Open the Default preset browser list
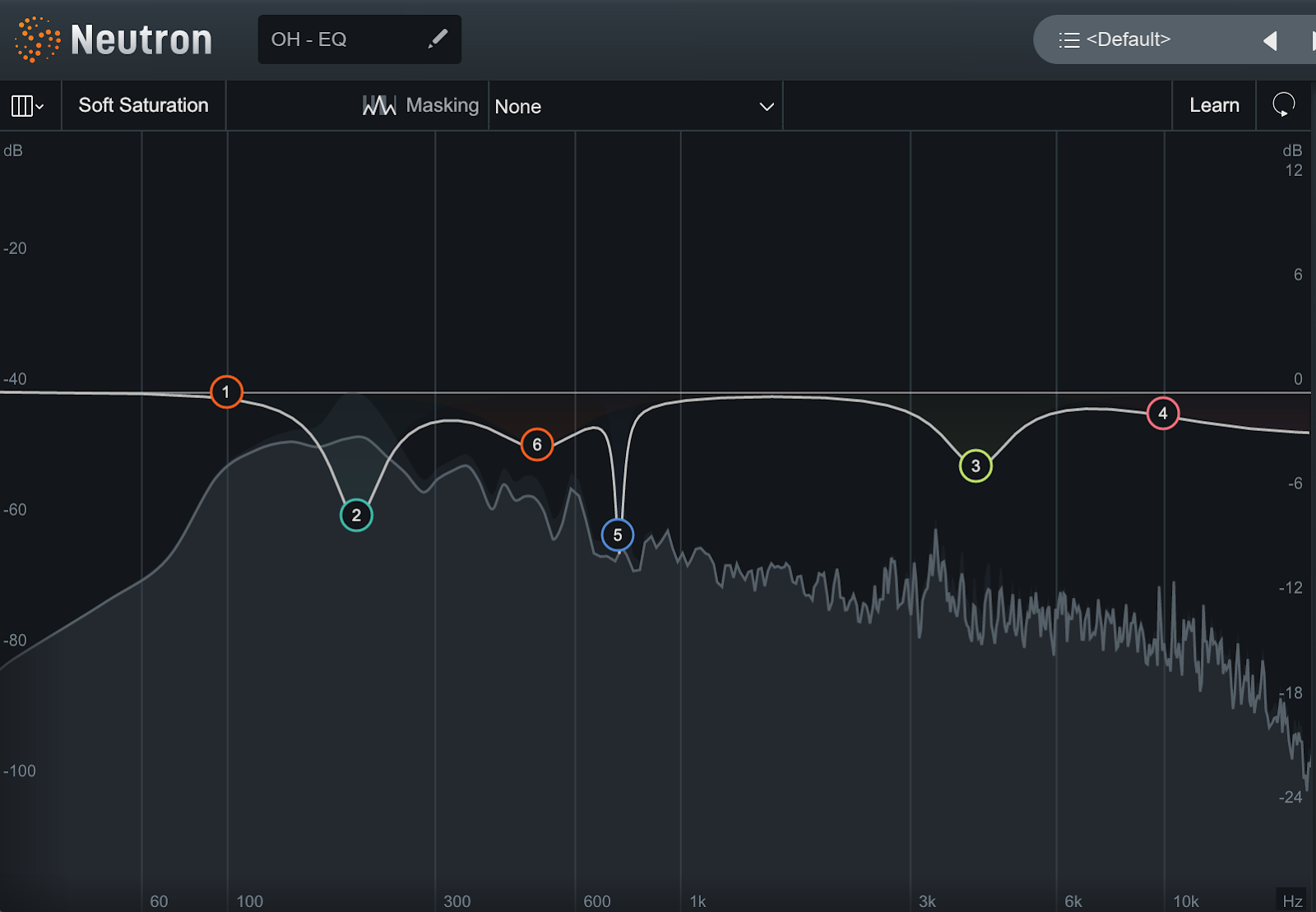 [x=1114, y=39]
